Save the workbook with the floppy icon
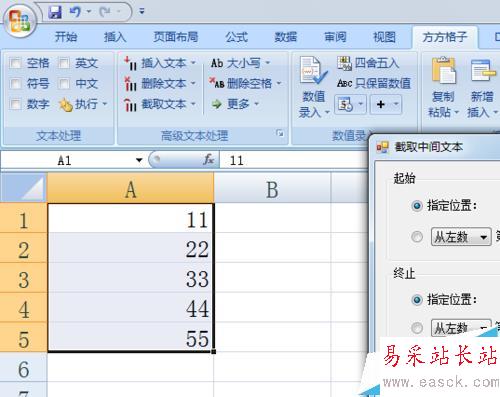 point(55,12)
